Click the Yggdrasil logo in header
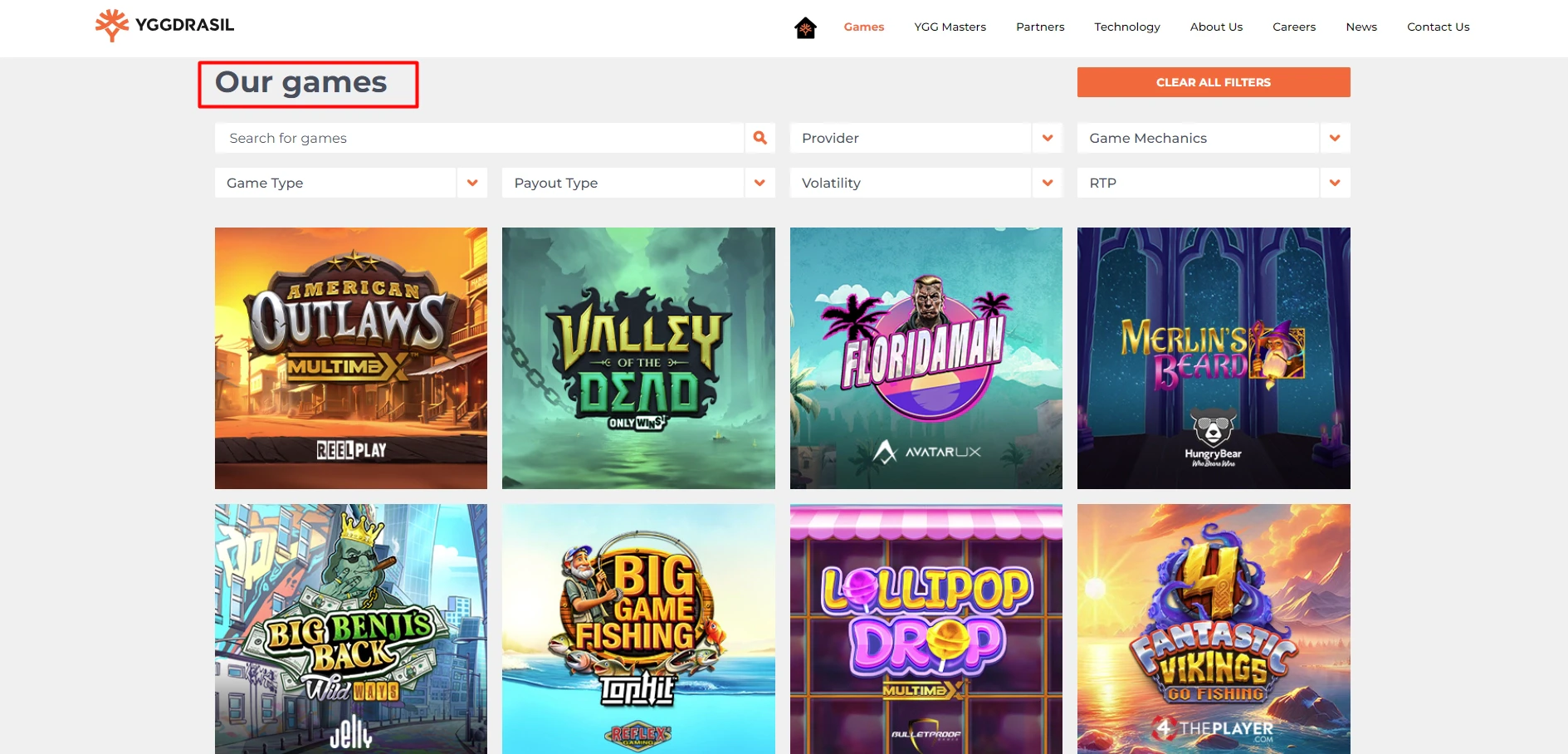1568x754 pixels. click(164, 25)
